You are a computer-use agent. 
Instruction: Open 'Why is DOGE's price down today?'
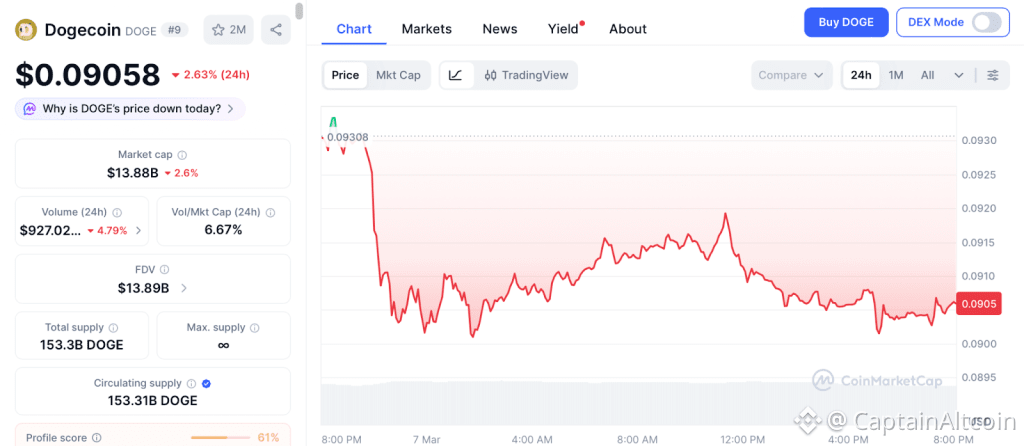130,108
